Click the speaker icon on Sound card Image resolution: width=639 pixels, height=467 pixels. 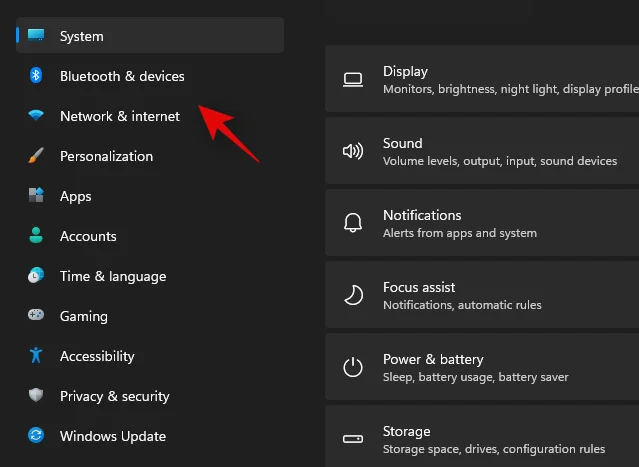point(352,151)
